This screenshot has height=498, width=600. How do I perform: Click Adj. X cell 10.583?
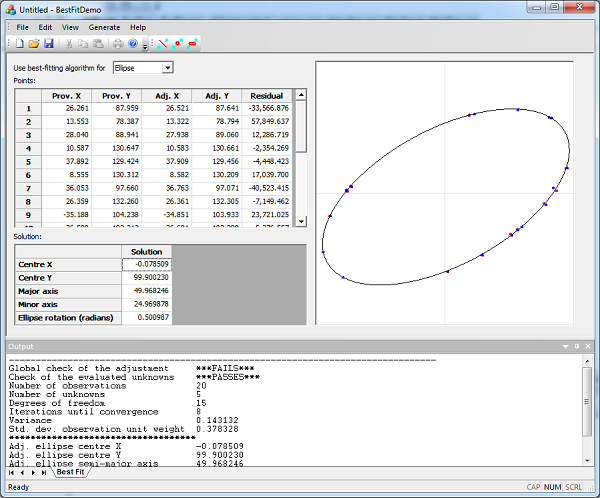[x=167, y=148]
